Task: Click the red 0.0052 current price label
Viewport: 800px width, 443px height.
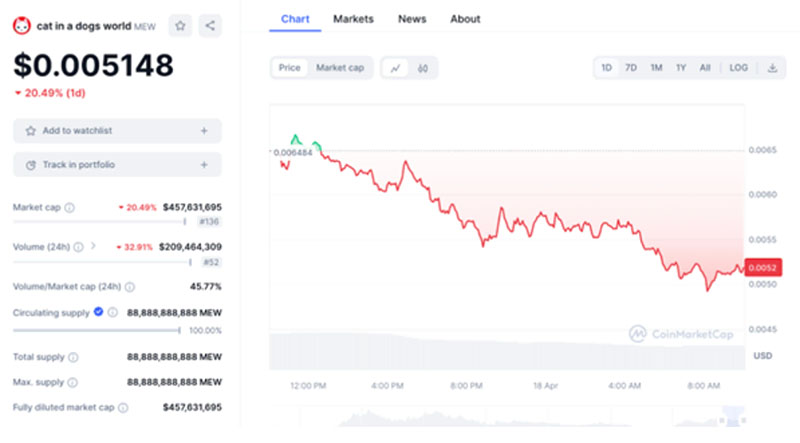Action: 763,267
